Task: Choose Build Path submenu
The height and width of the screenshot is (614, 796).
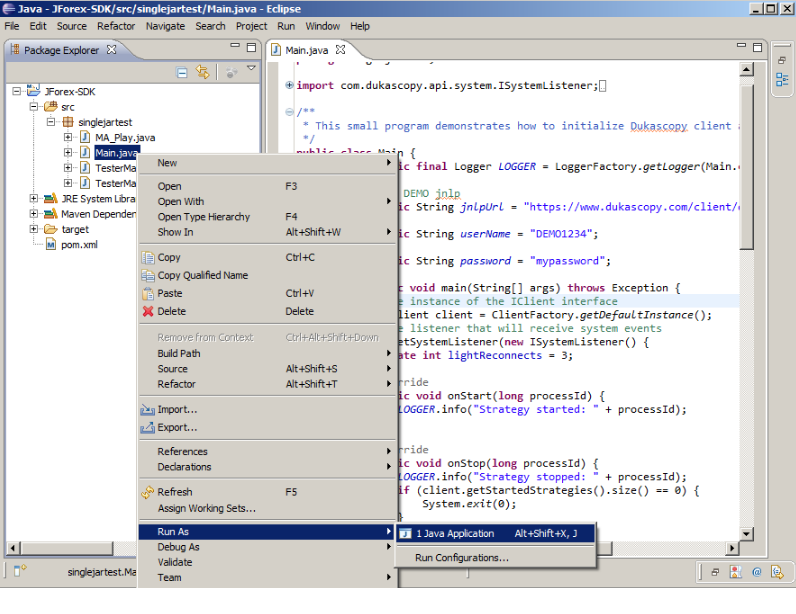Action: (267, 353)
